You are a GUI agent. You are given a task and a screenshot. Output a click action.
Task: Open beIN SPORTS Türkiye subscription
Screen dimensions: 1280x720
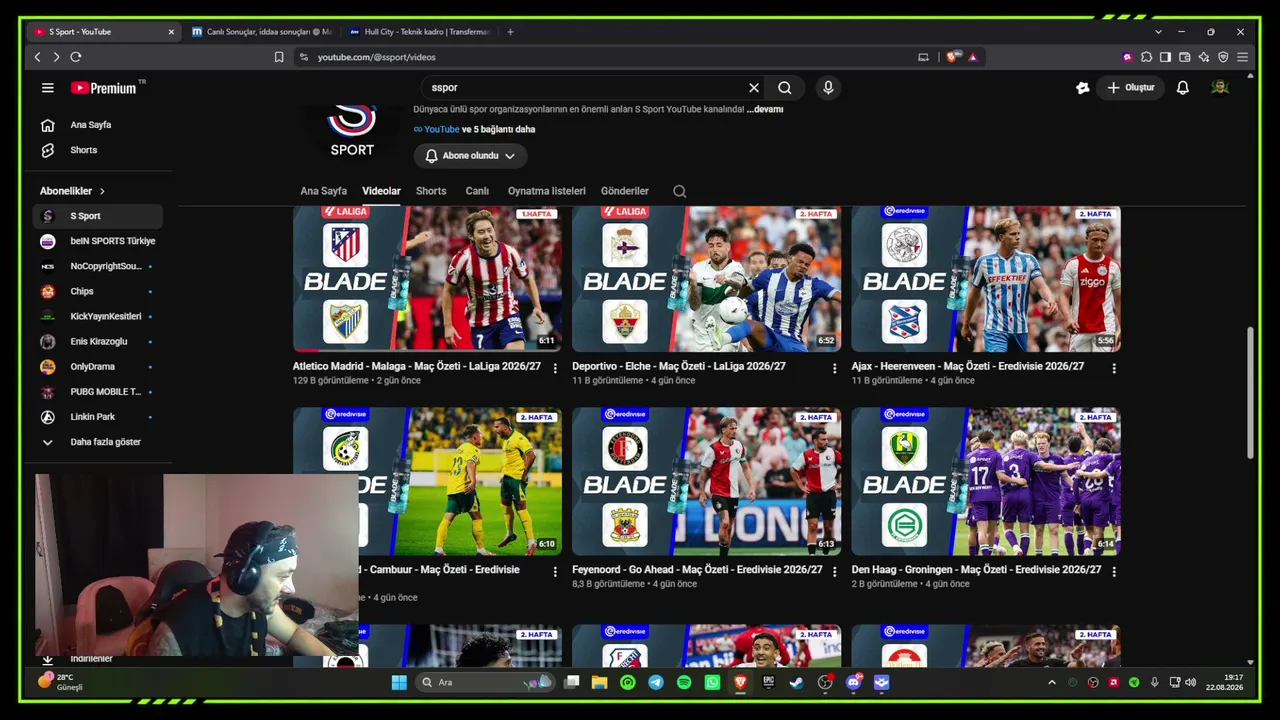coord(98,241)
